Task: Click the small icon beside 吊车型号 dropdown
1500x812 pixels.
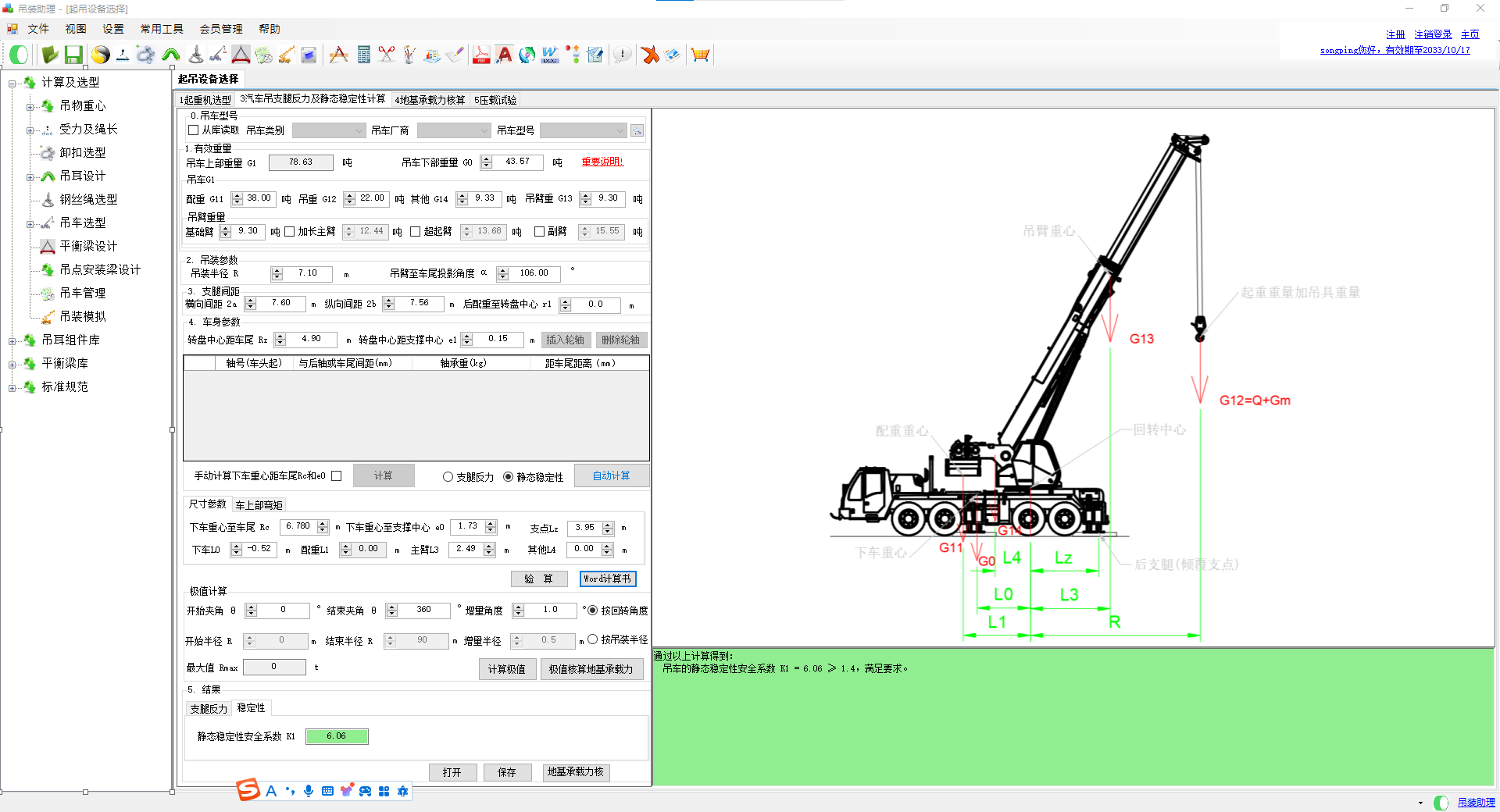Action: pos(637,130)
